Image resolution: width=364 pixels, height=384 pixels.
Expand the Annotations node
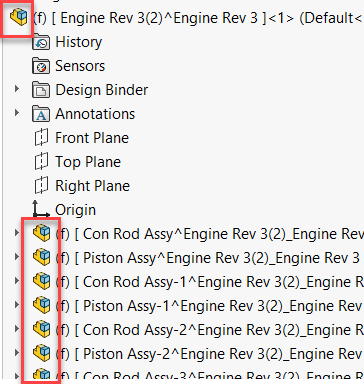[x=17, y=113]
